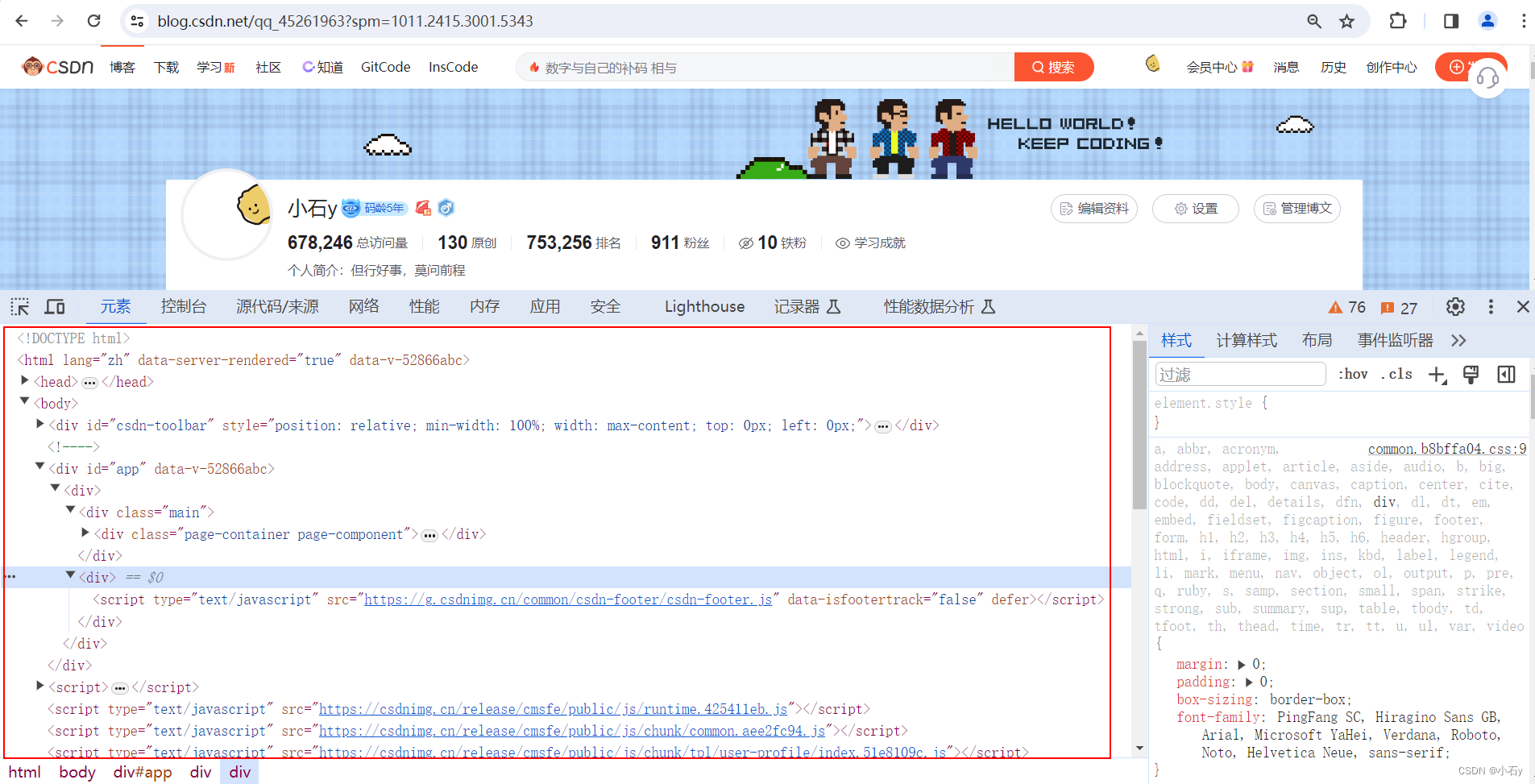Bookmark this page with star icon
The image size is (1535, 784).
[x=1346, y=22]
